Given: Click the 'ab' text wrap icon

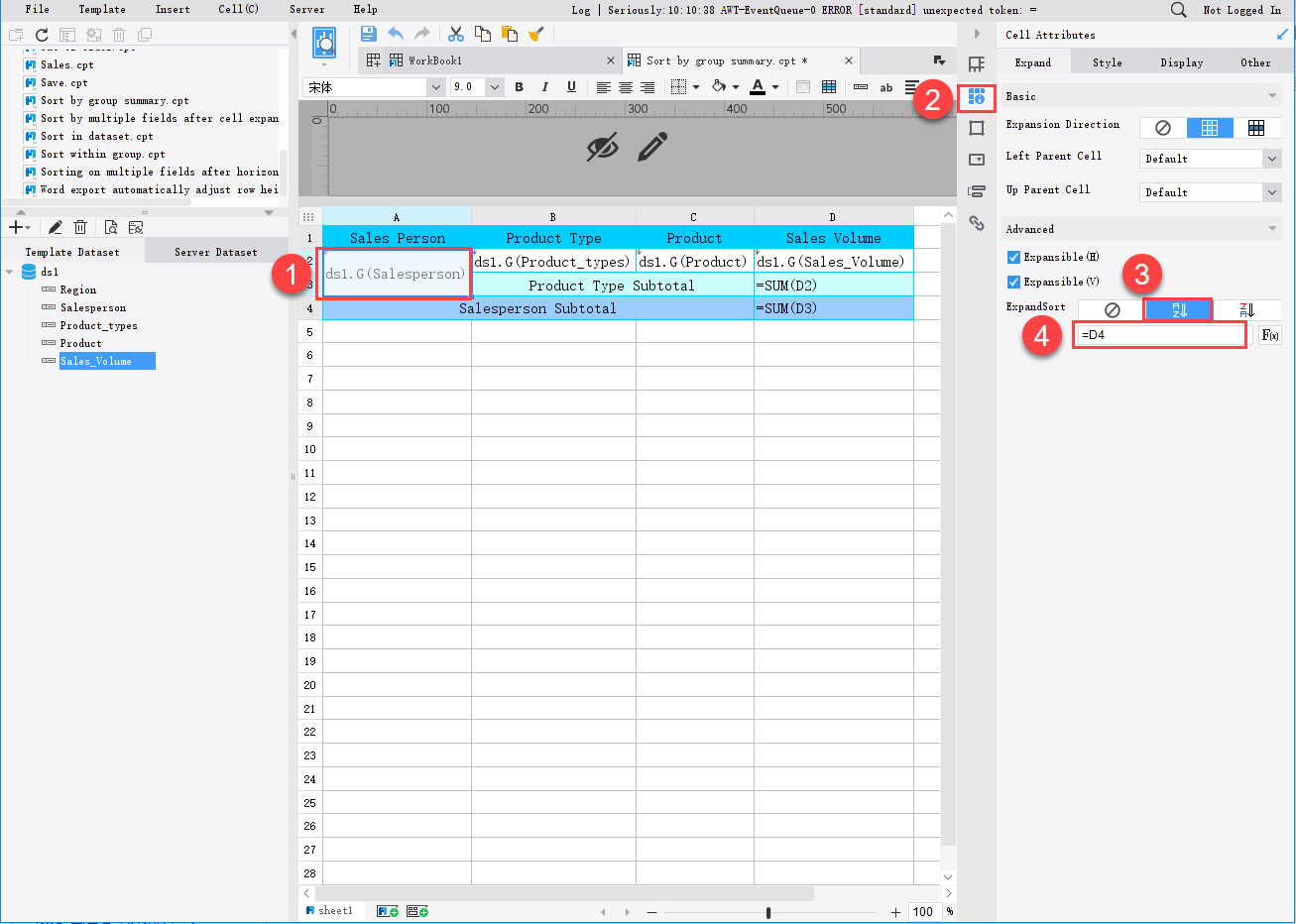Looking at the screenshot, I should pos(886,87).
